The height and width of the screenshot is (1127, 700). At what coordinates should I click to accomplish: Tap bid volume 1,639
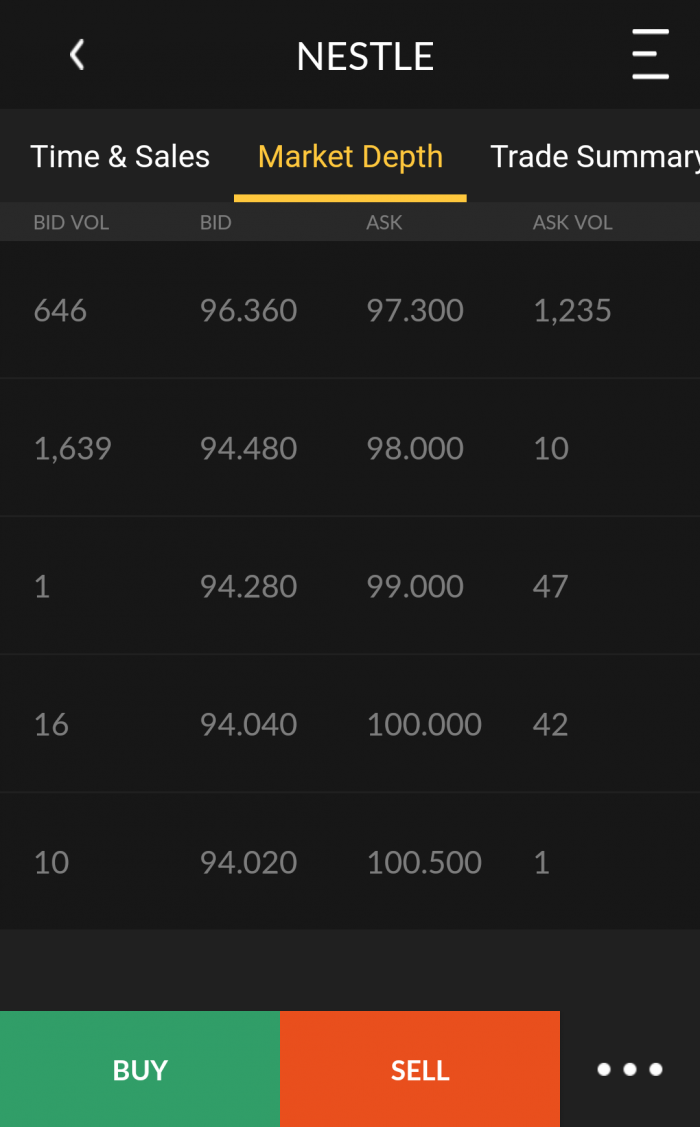click(73, 449)
